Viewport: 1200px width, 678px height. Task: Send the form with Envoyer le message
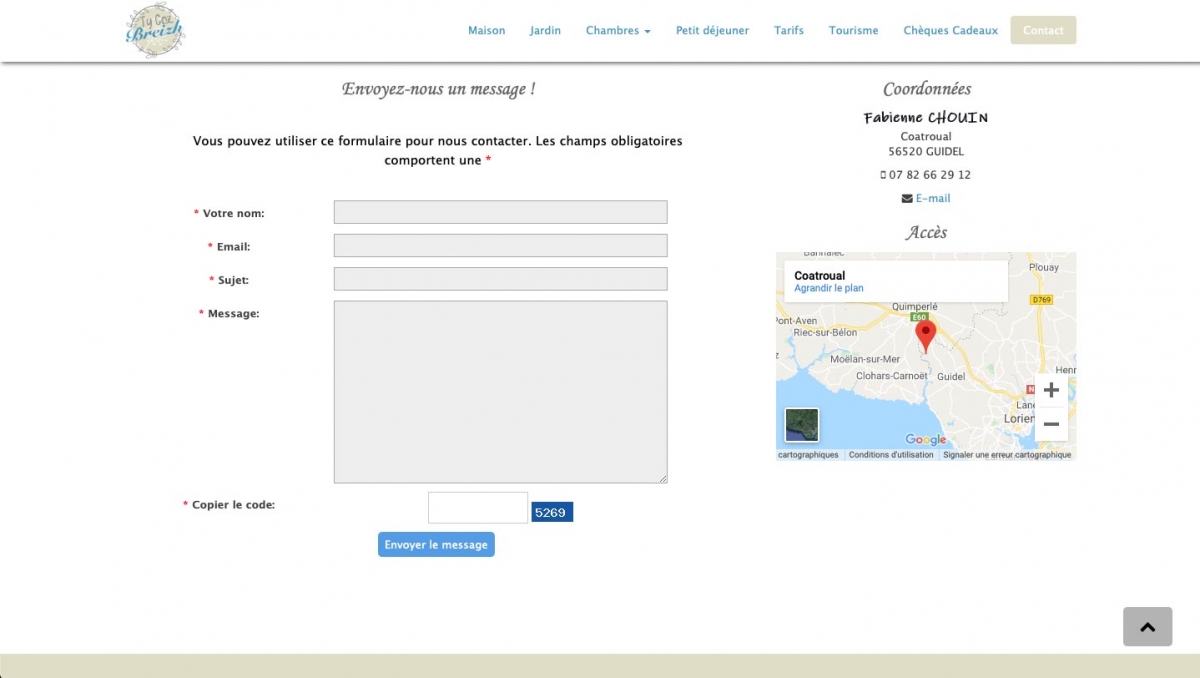point(436,544)
